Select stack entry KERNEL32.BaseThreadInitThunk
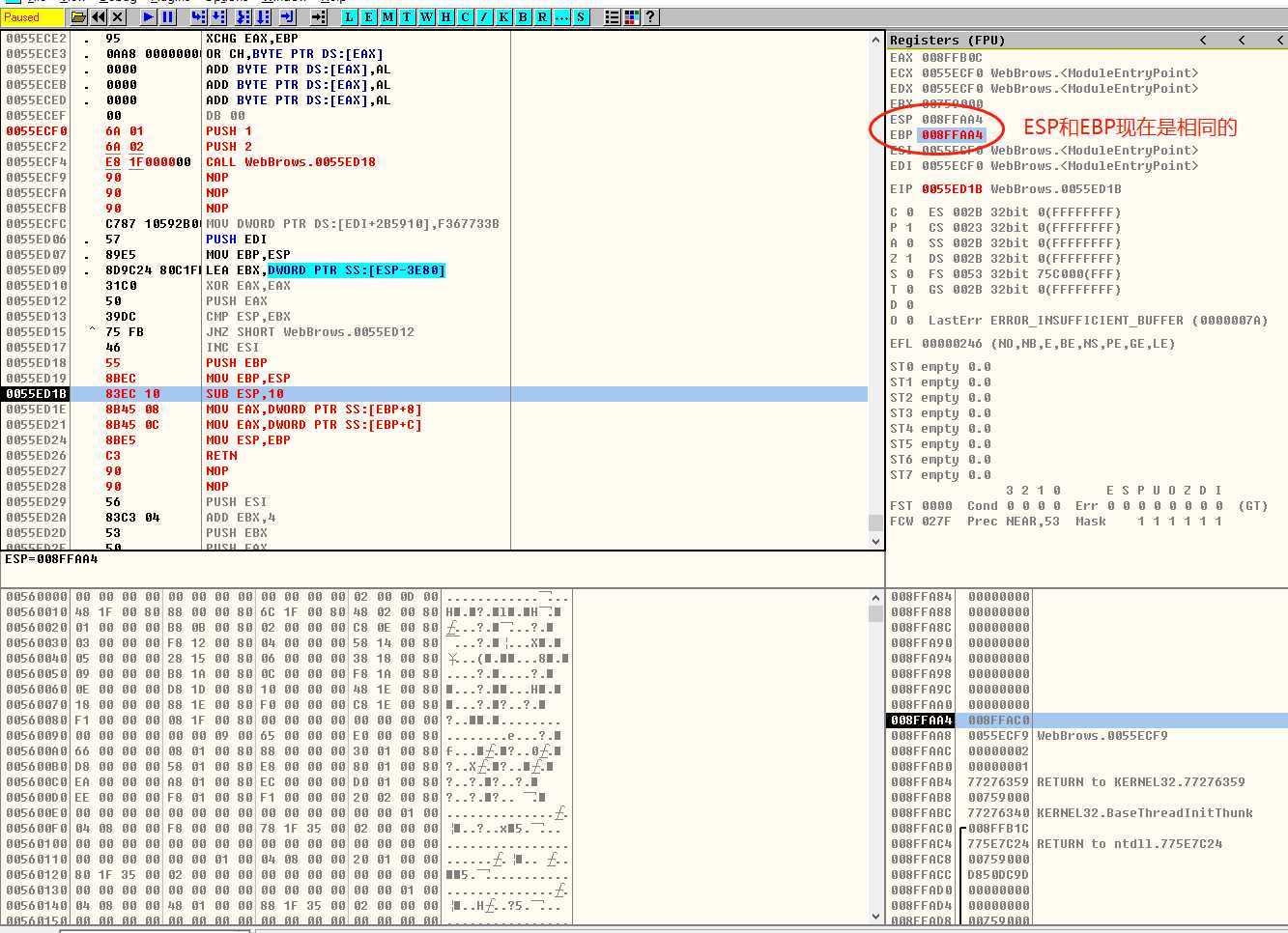The height and width of the screenshot is (933, 1288). [x=1087, y=813]
